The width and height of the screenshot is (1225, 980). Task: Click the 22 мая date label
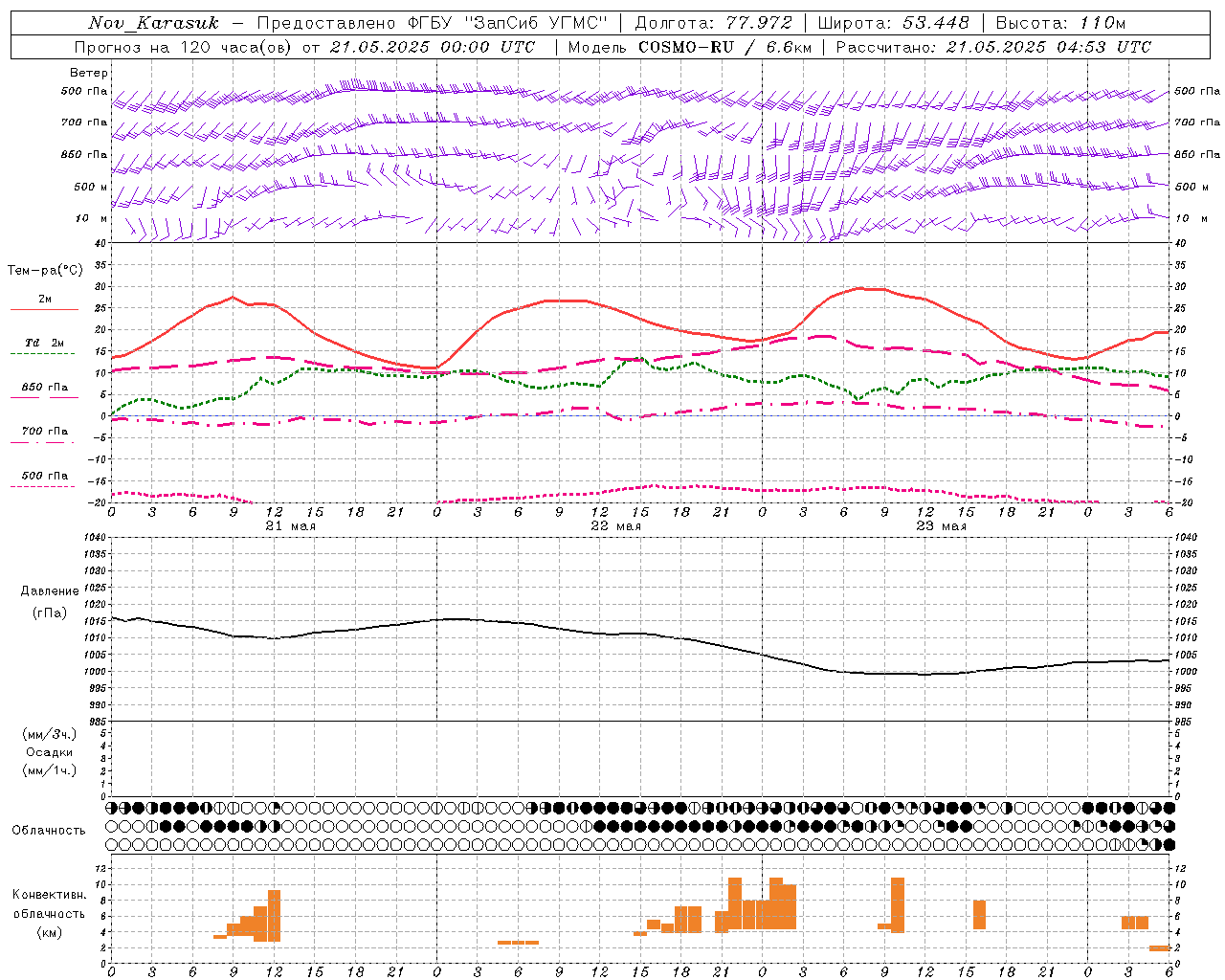click(615, 526)
